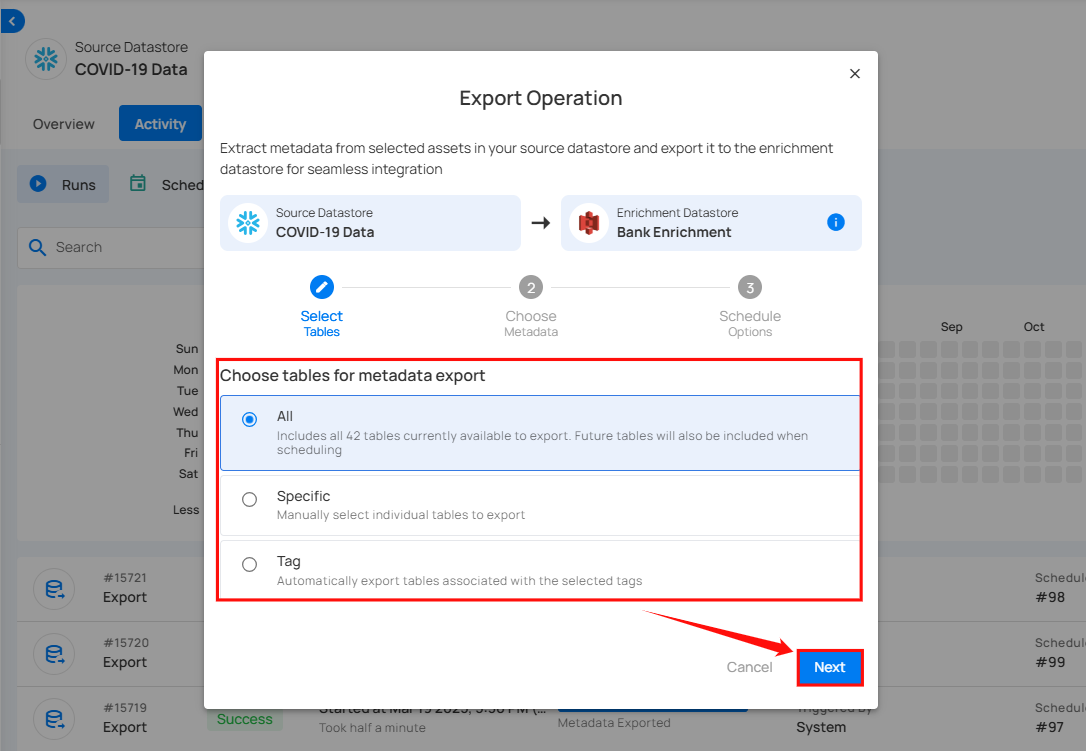Image resolution: width=1086 pixels, height=751 pixels.
Task: Click the COVID-19 Data Snowflake logo in header
Action: (46, 58)
